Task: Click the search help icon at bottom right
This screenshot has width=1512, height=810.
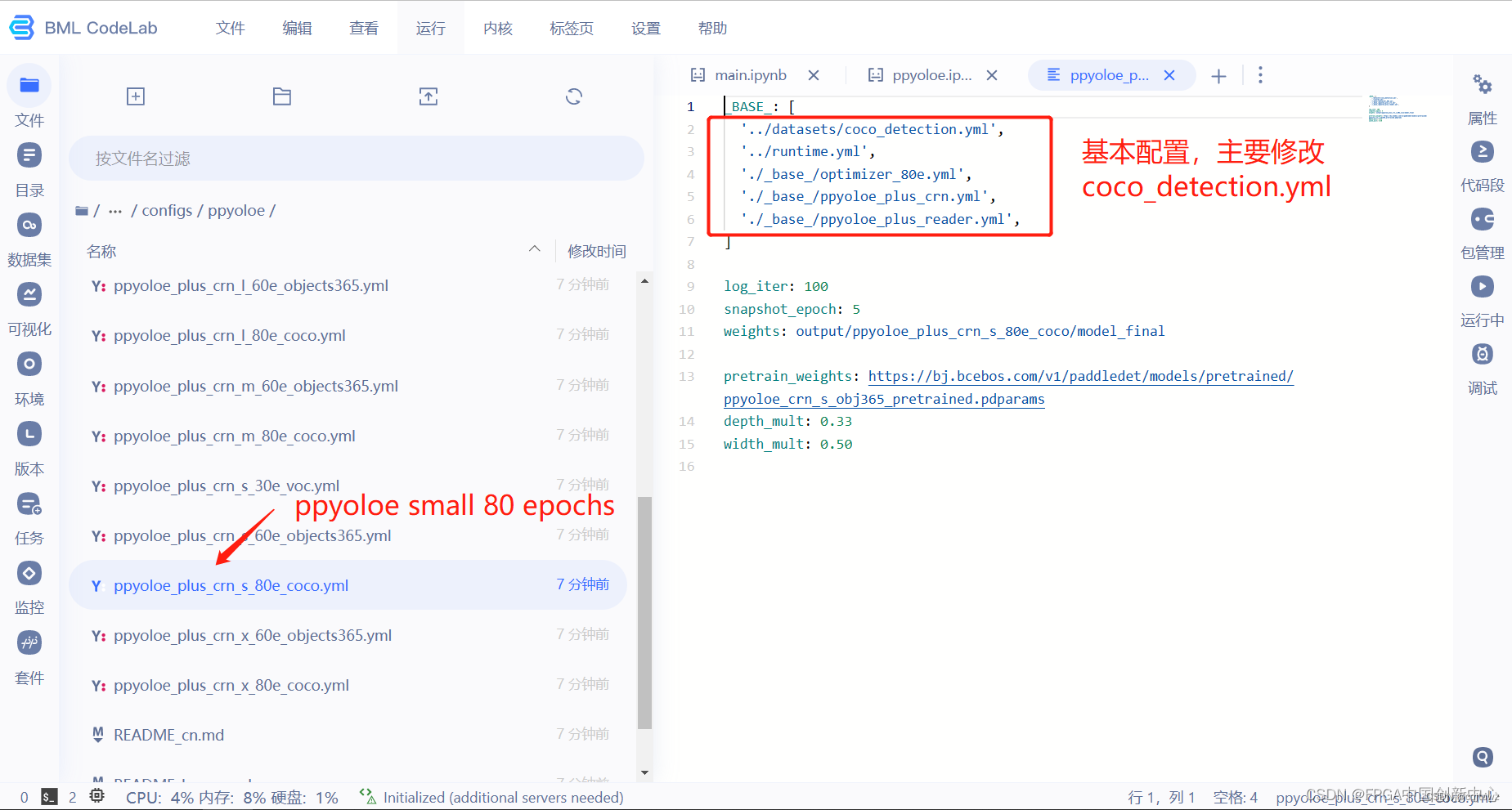Action: point(1483,757)
